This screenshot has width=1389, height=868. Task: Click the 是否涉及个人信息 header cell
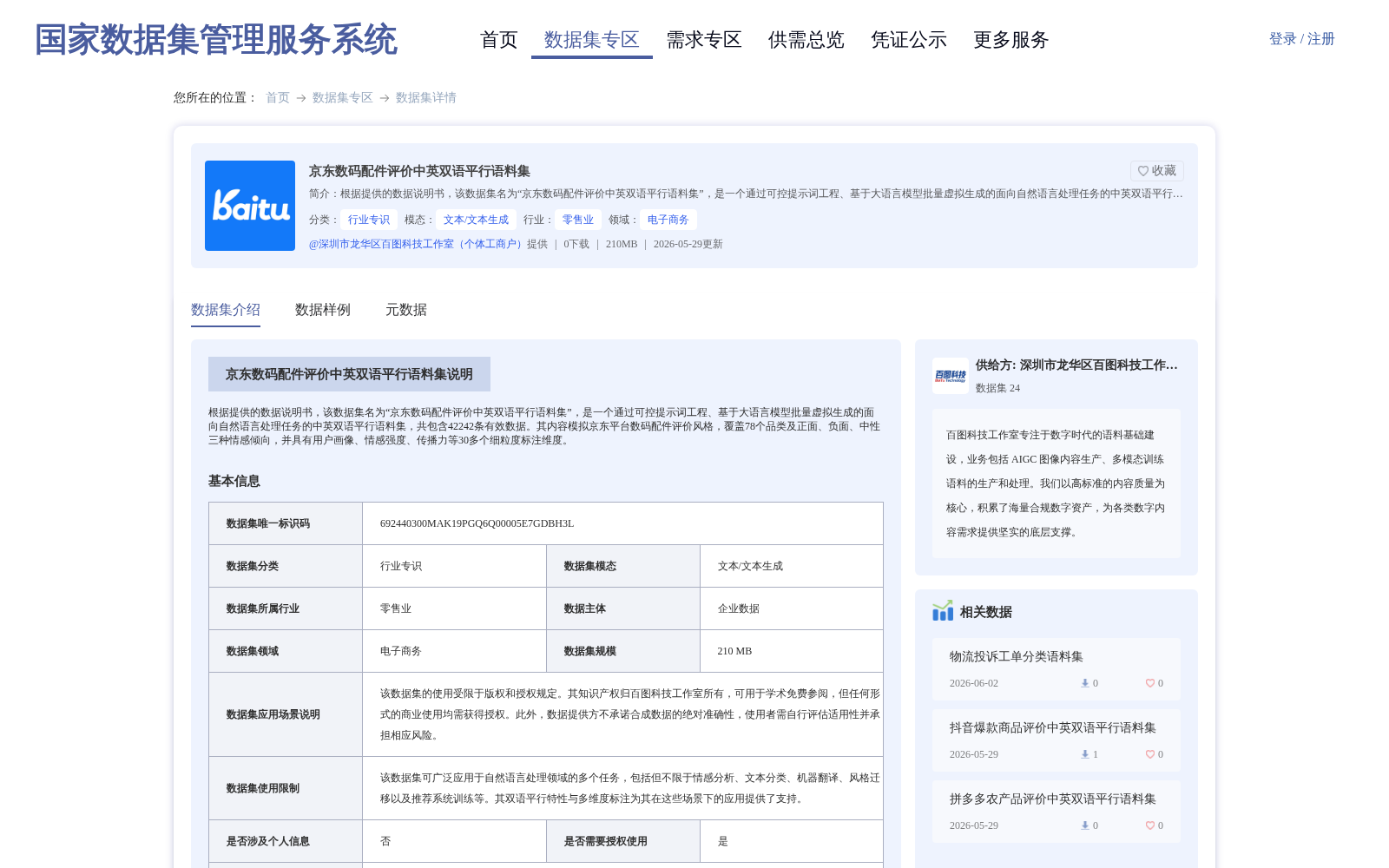[286, 841]
